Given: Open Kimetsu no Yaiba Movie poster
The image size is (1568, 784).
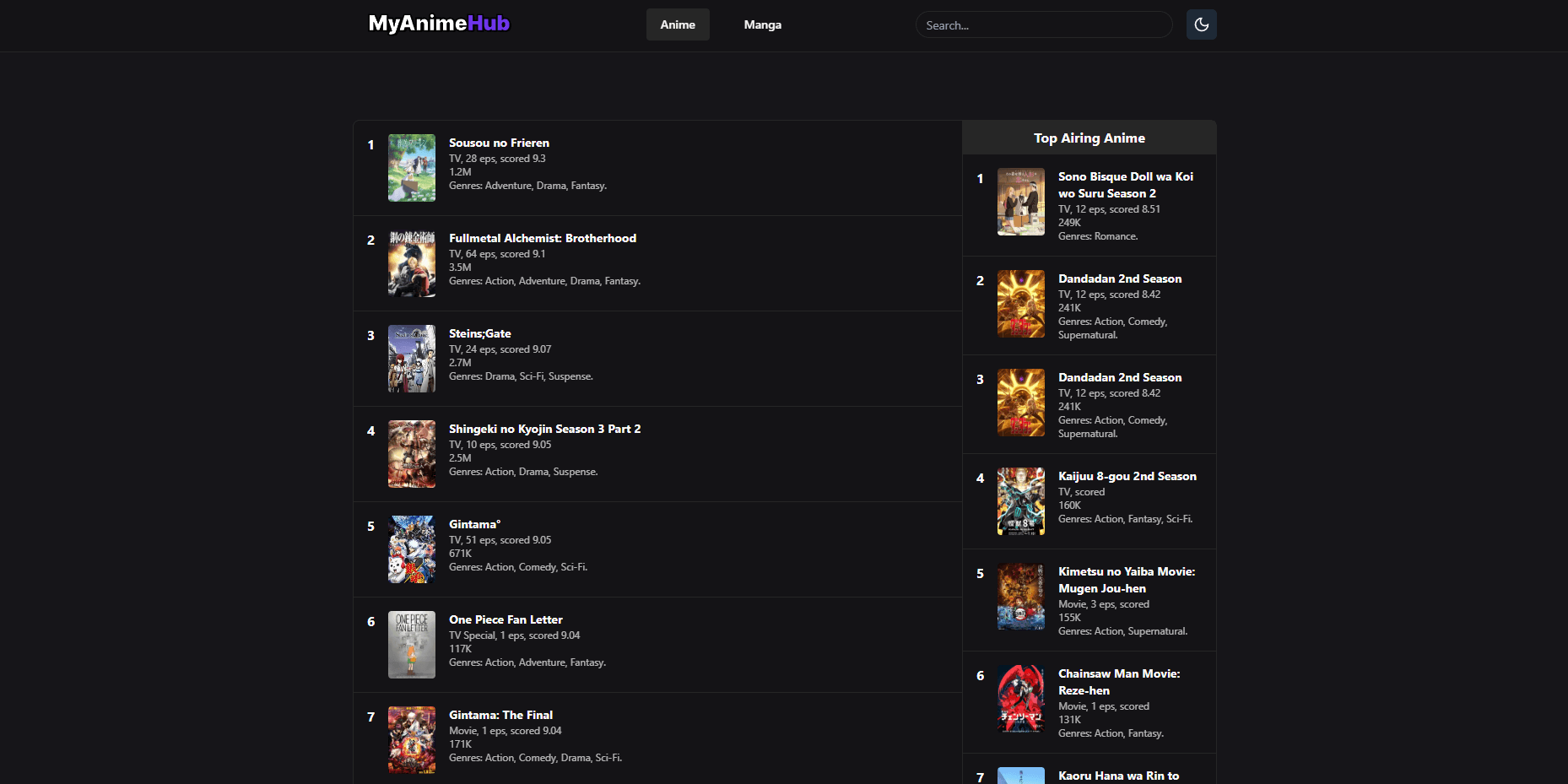Looking at the screenshot, I should click(1021, 597).
